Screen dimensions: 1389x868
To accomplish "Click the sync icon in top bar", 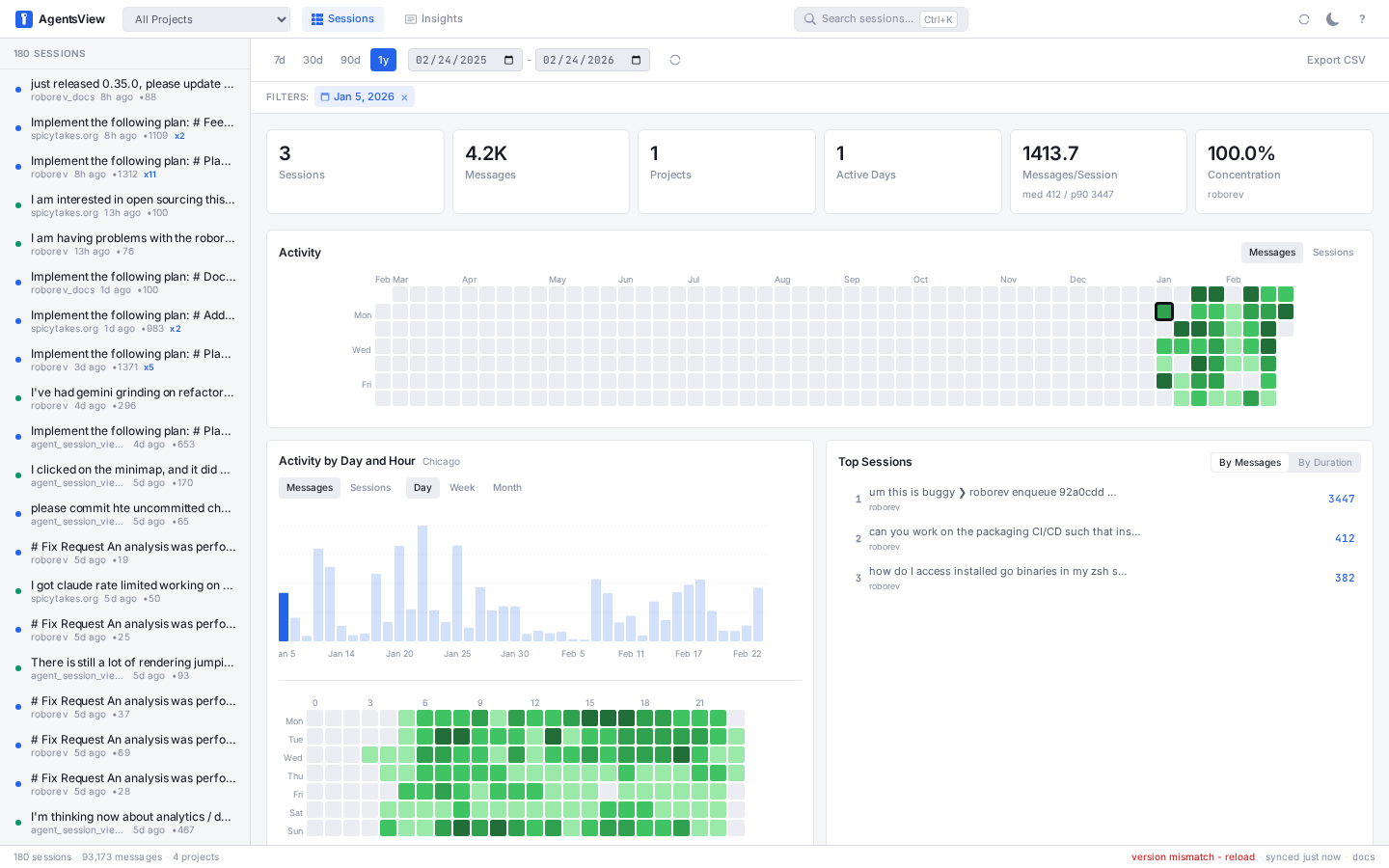I will 1304,19.
